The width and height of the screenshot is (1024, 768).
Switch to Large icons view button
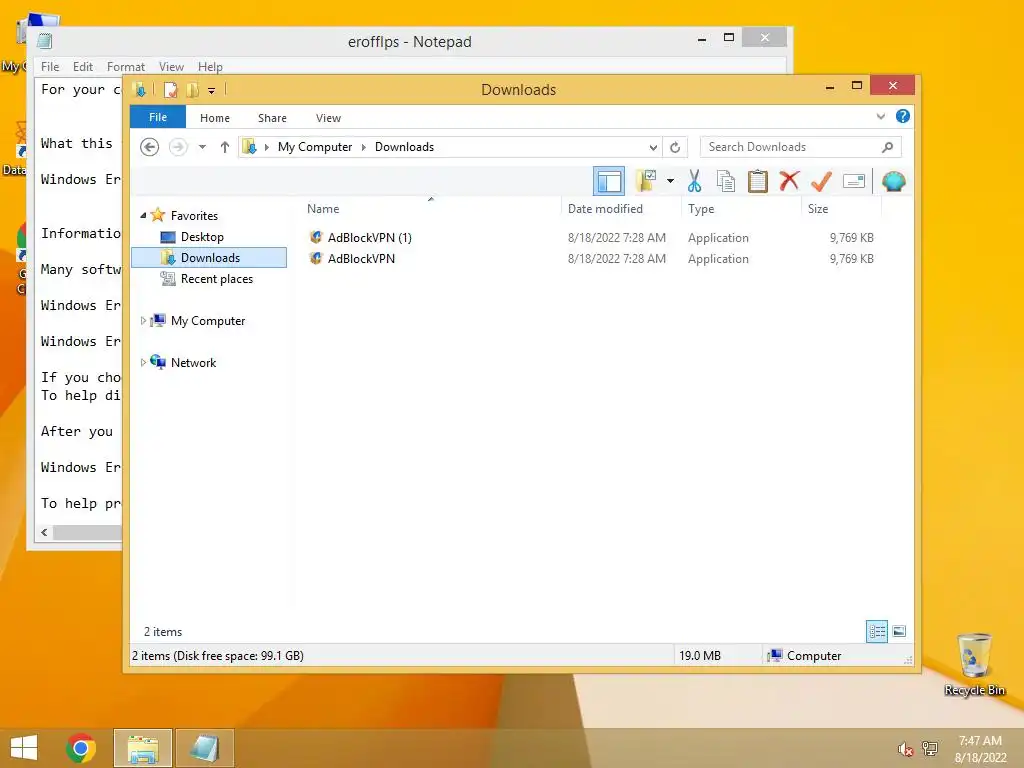pos(899,631)
